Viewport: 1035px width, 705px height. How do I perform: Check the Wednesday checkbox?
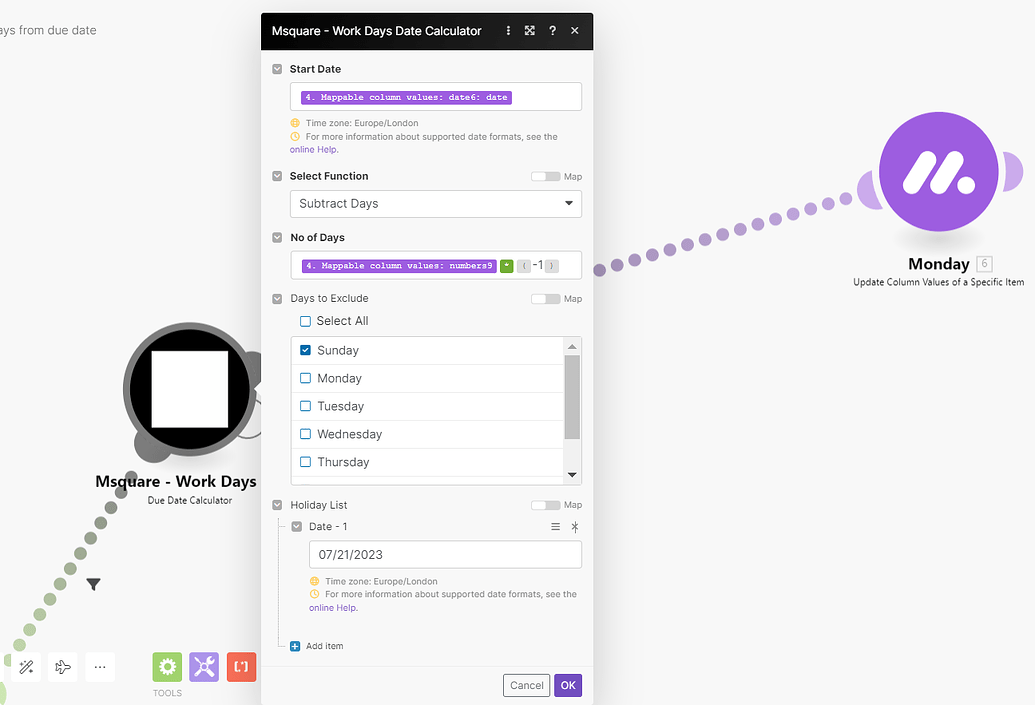tap(305, 434)
